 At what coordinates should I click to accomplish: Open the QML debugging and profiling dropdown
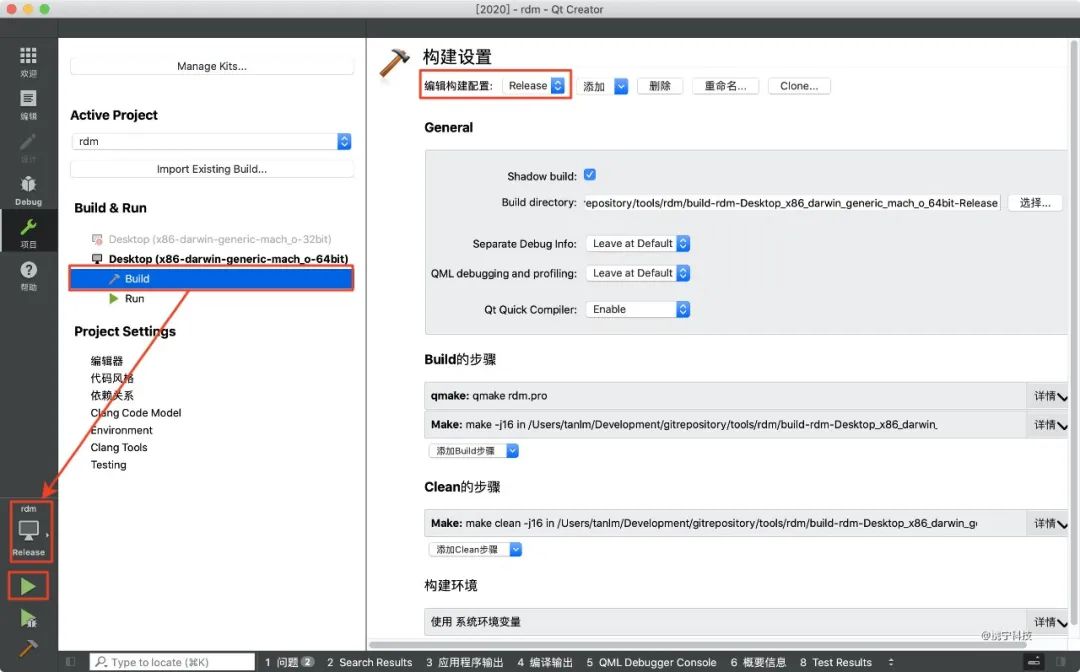click(638, 273)
